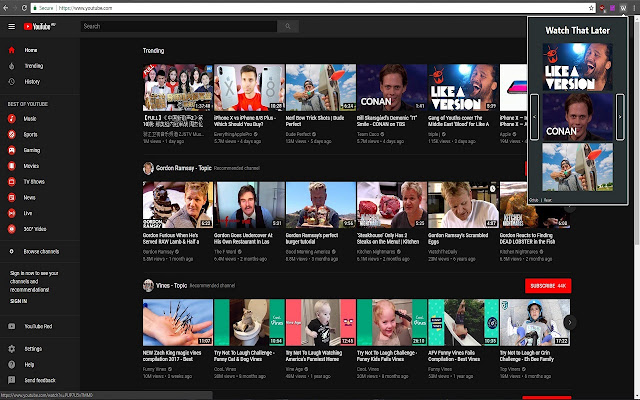This screenshot has width=640, height=400.
Task: Open 'NEW Zach King magic vines' video title
Action: tap(172, 356)
